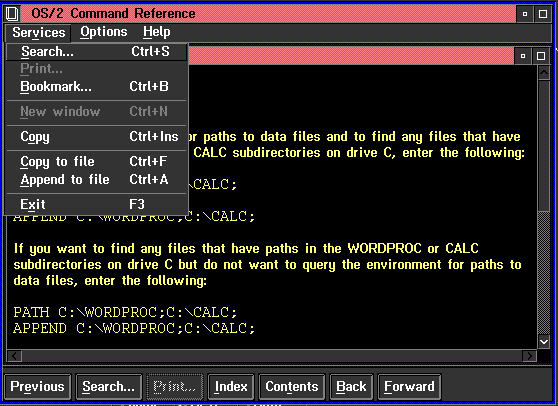
Task: Choose Search... from Services menu
Action: coord(96,52)
